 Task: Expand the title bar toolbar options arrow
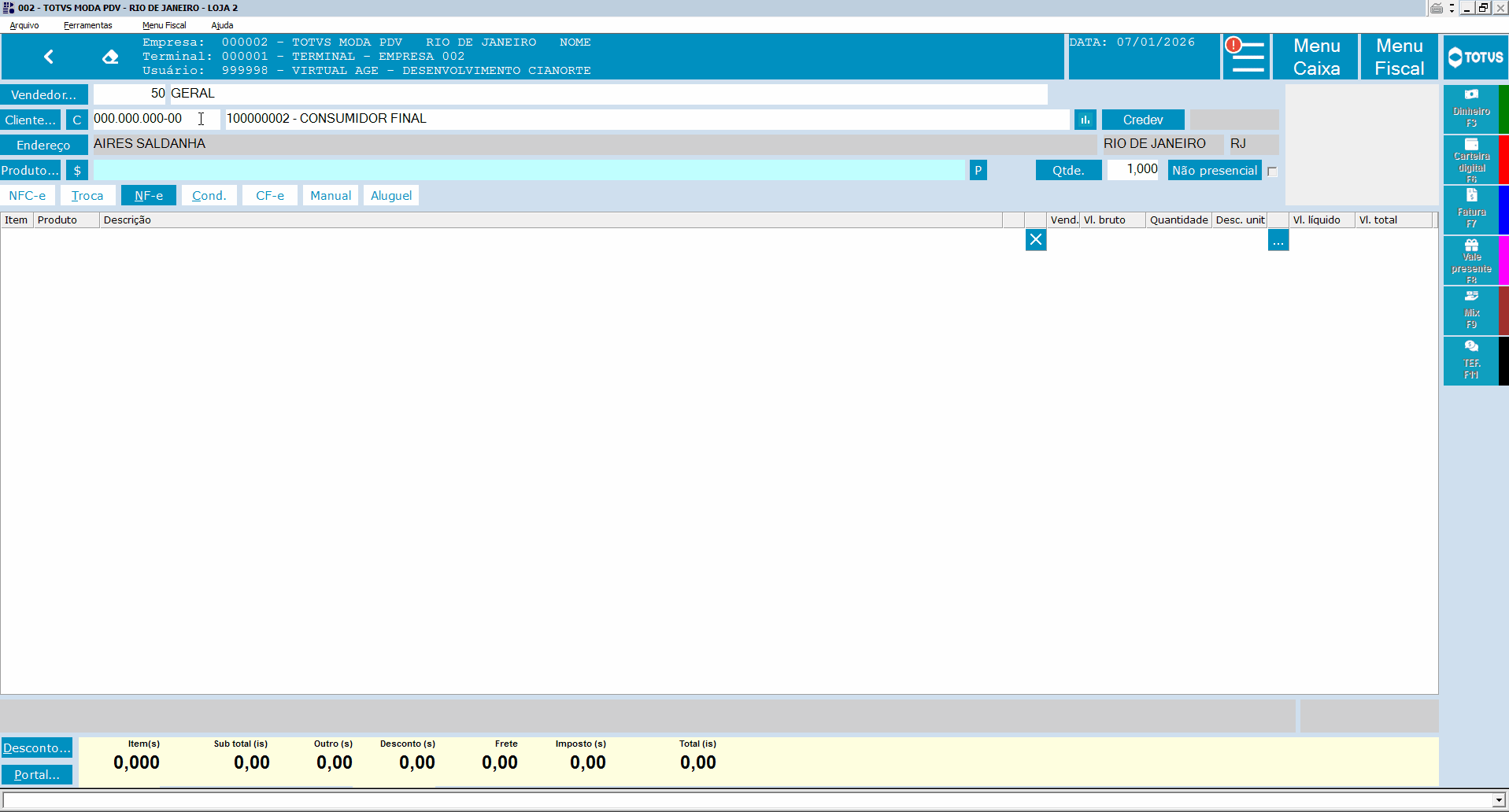click(1452, 9)
